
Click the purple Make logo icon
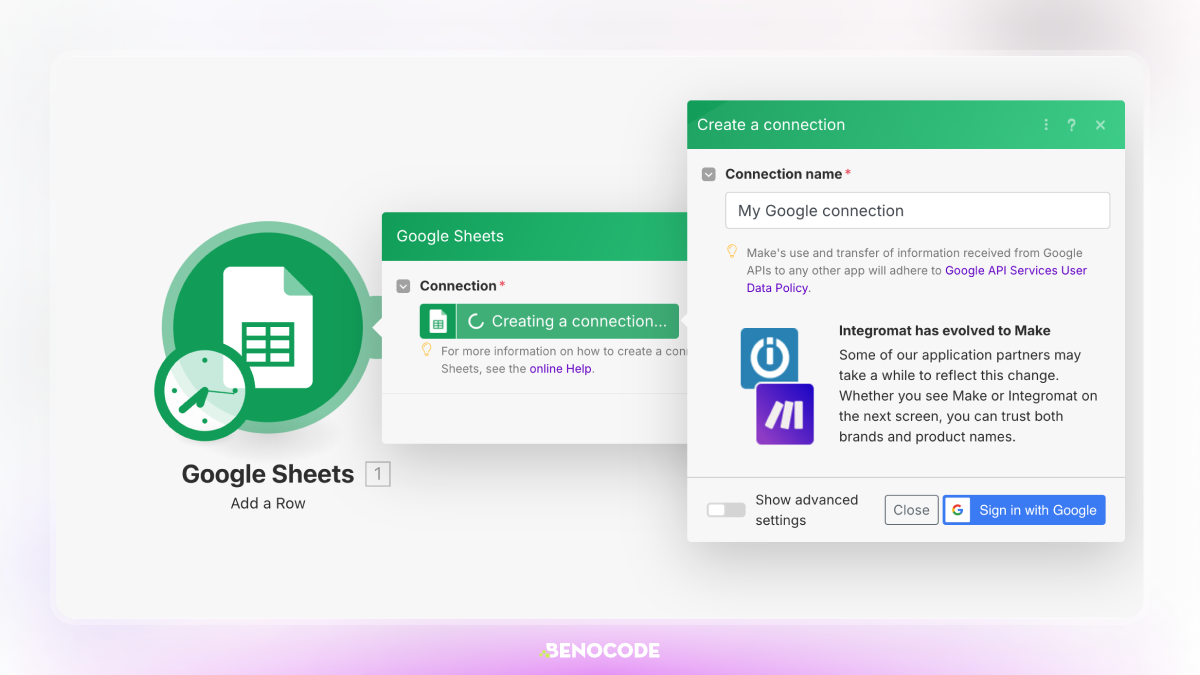[x=785, y=414]
